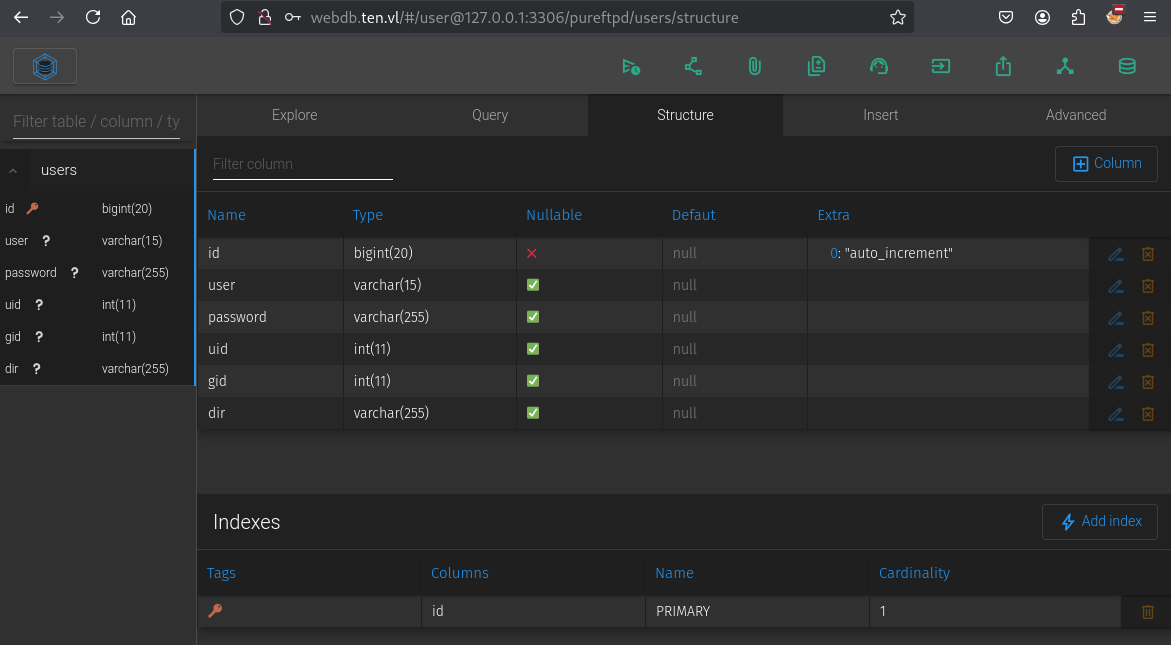1171x645 pixels.
Task: Switch to the Query tab
Action: coord(490,115)
